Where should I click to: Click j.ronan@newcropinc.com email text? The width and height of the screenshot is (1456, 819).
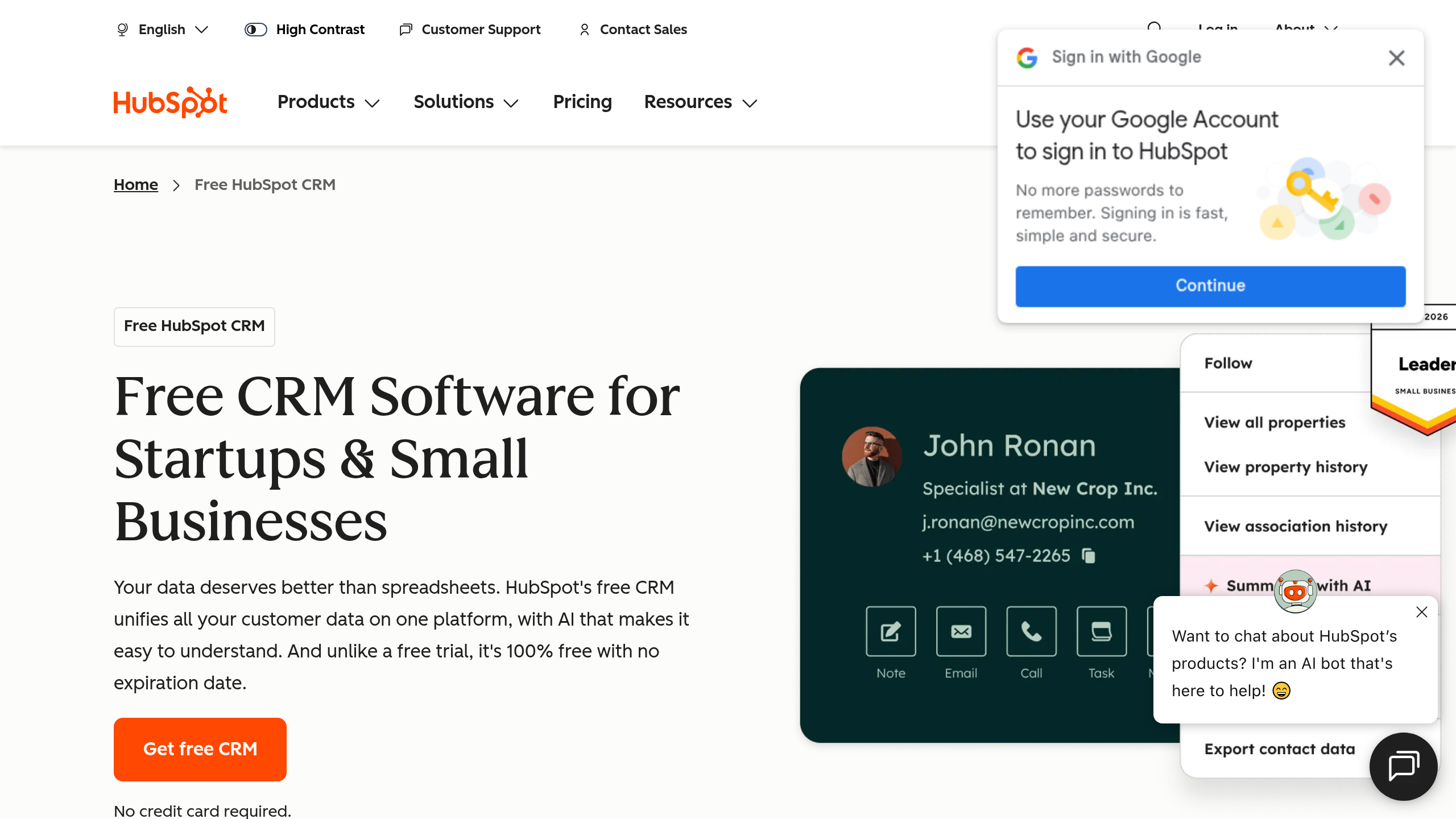1028,522
